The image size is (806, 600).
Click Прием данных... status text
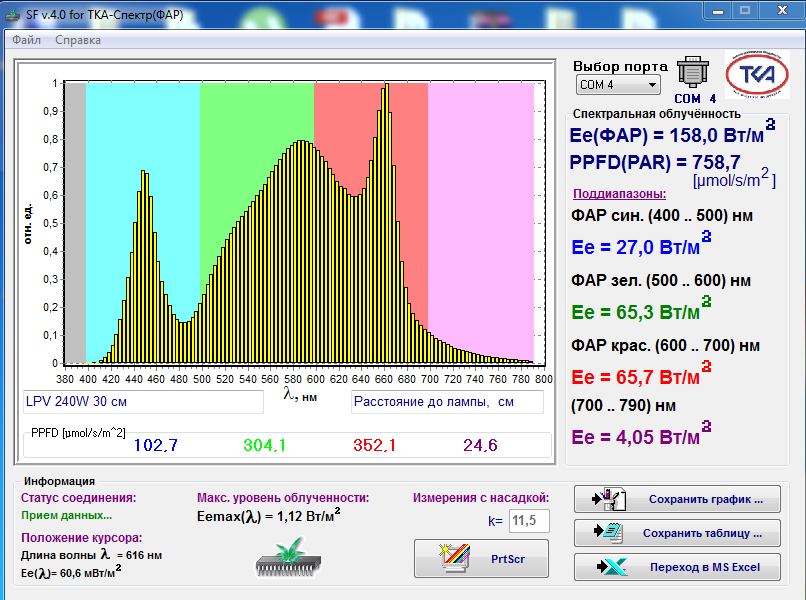point(66,515)
